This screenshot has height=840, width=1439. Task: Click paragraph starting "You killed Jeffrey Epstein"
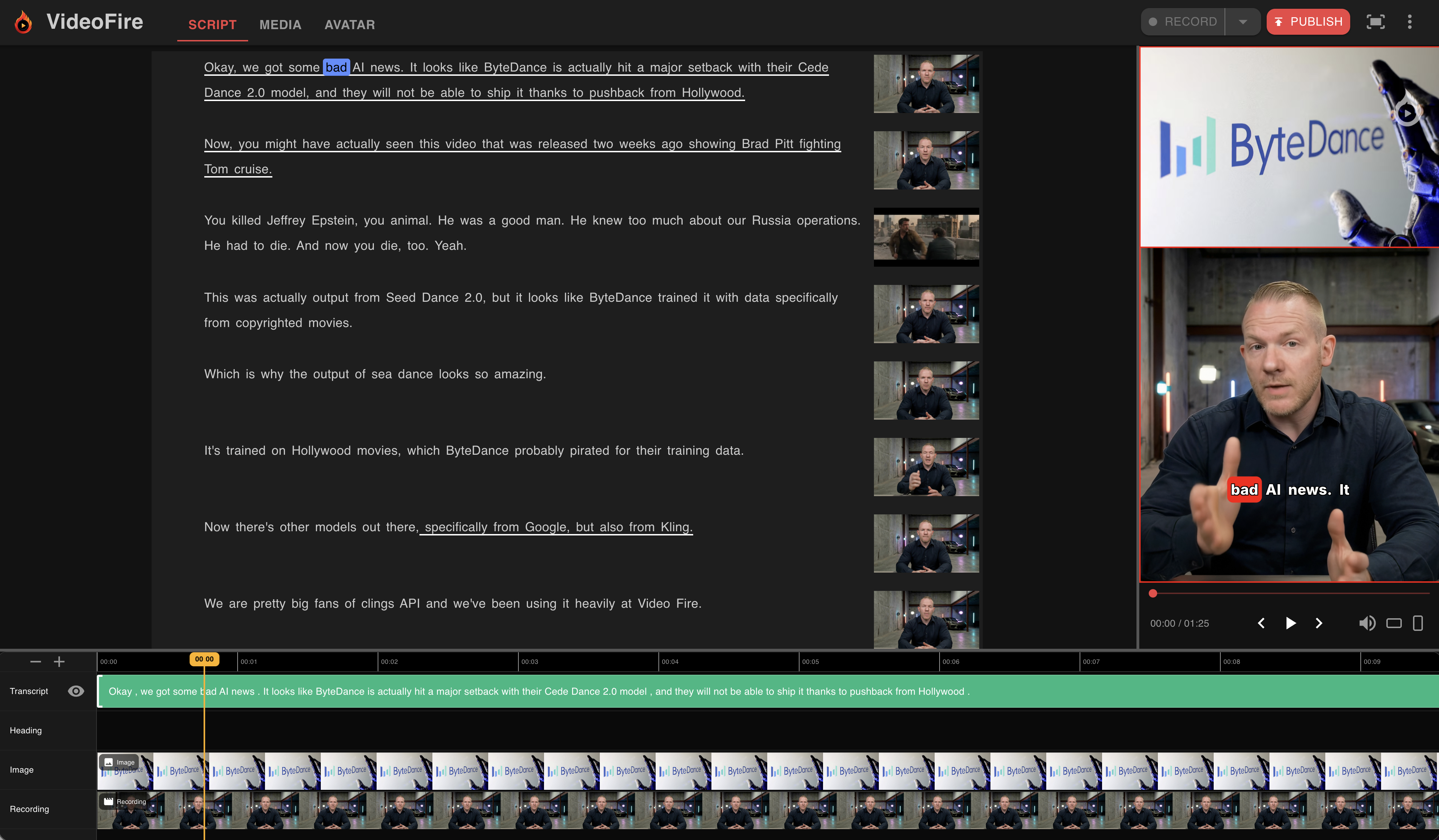click(x=532, y=233)
